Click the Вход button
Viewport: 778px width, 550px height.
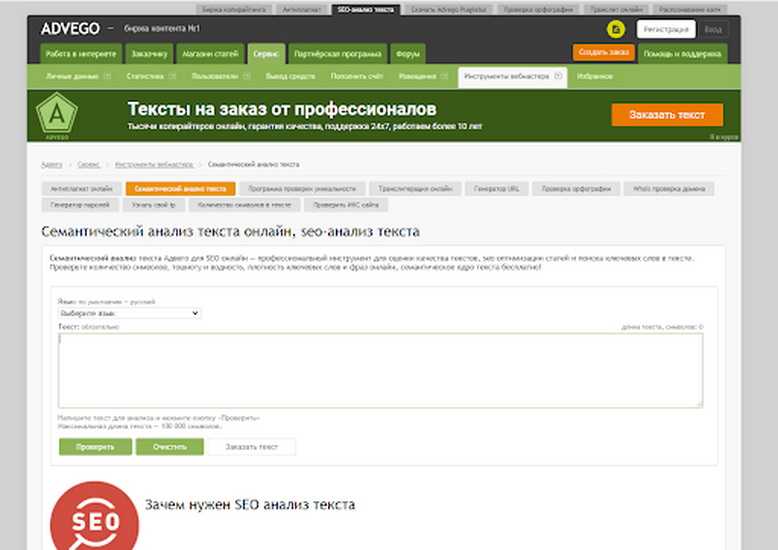713,29
